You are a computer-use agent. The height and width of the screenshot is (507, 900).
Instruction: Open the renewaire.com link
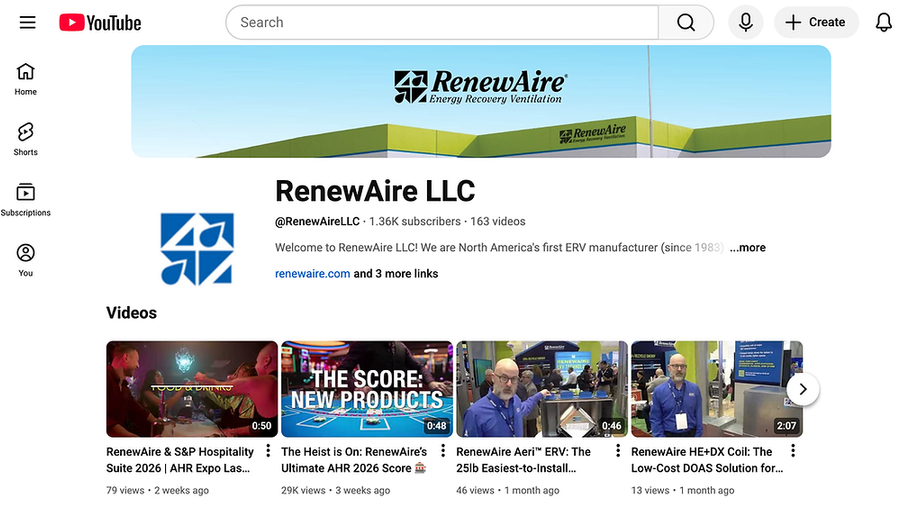pyautogui.click(x=312, y=274)
